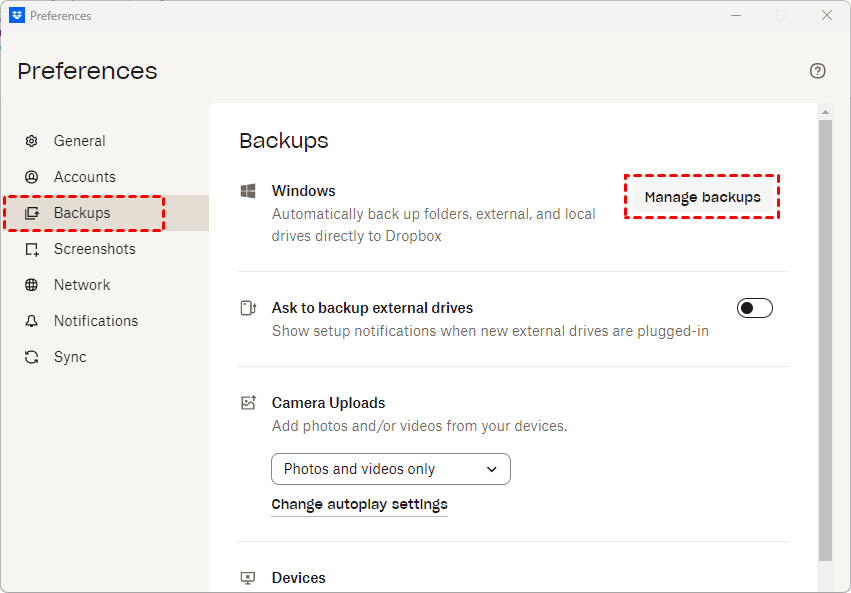Image resolution: width=851 pixels, height=593 pixels.
Task: Click the Accounts person icon
Action: (32, 177)
